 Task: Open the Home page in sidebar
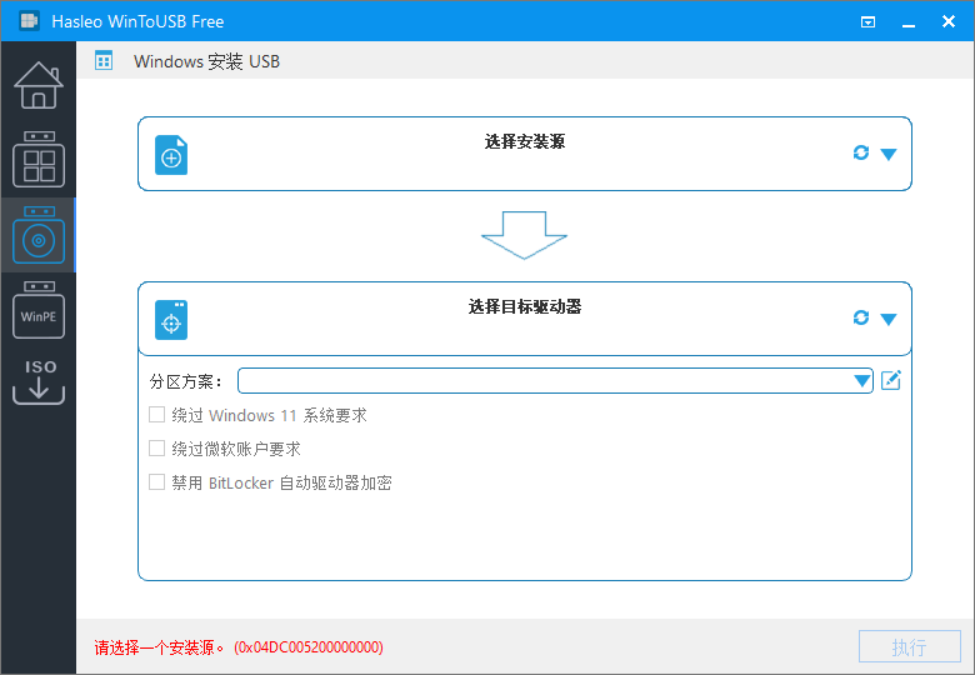point(39,85)
